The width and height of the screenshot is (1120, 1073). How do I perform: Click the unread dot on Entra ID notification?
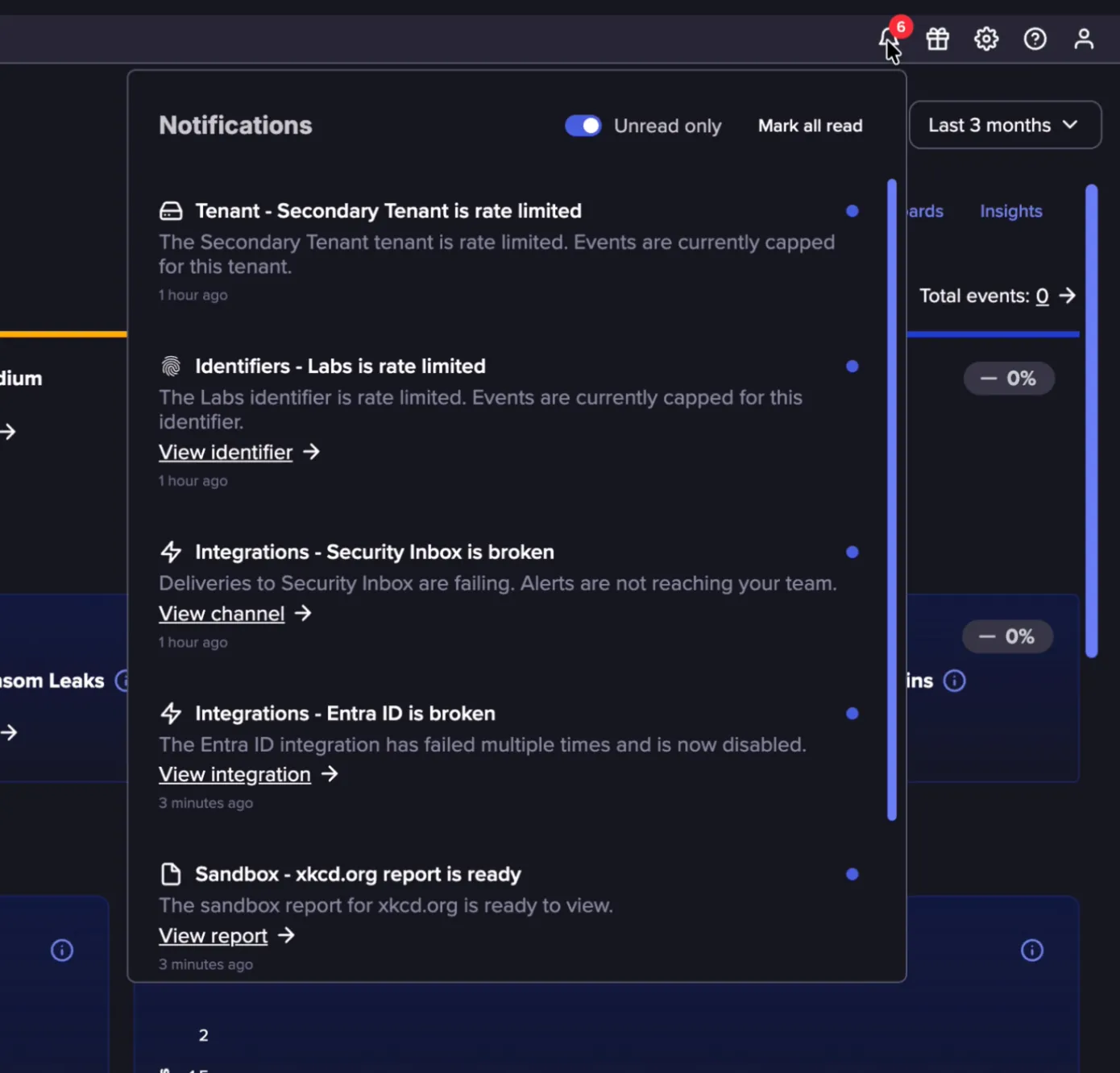pos(852,714)
